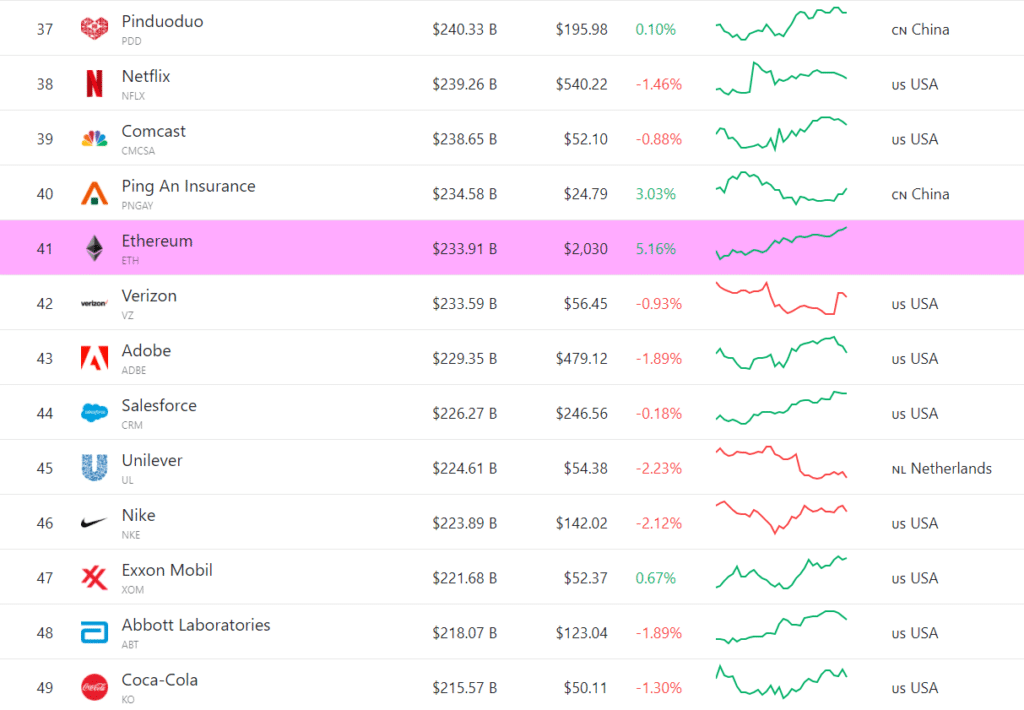Click the CN China country of Pinduoduo
1024x710 pixels.
tap(920, 29)
